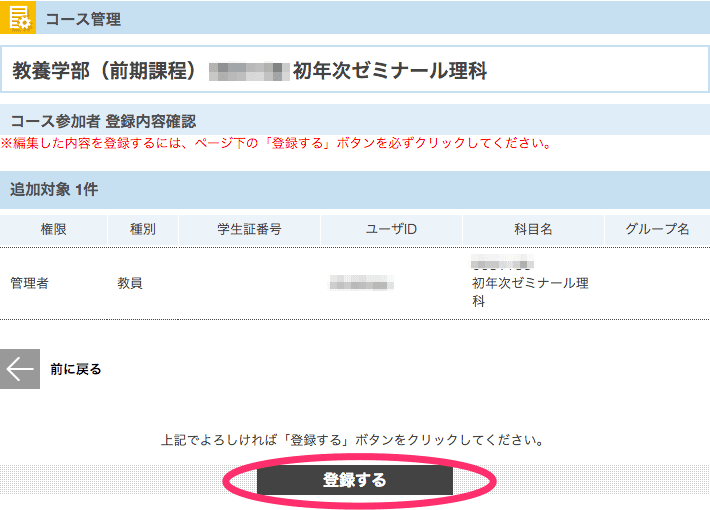Click the ユーザID column header
The width and height of the screenshot is (710, 510).
click(391, 229)
